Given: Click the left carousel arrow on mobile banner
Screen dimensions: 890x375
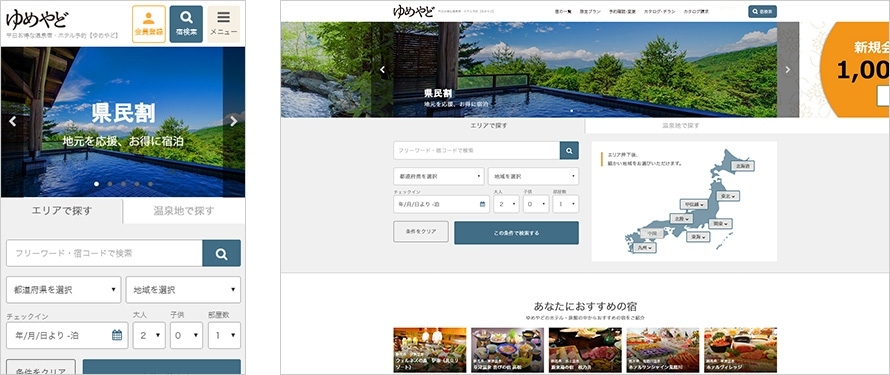Looking at the screenshot, I should tap(12, 121).
